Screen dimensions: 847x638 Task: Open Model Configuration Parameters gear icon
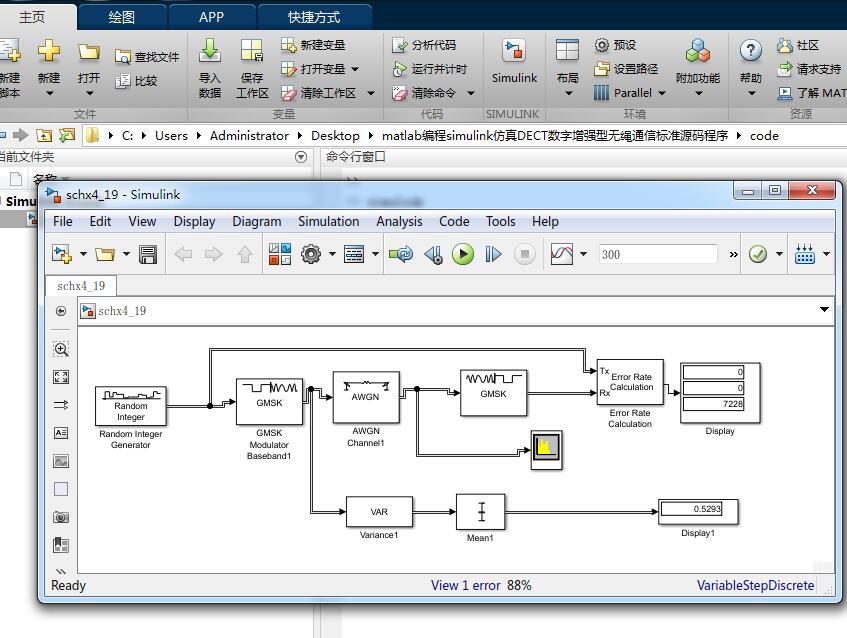311,254
